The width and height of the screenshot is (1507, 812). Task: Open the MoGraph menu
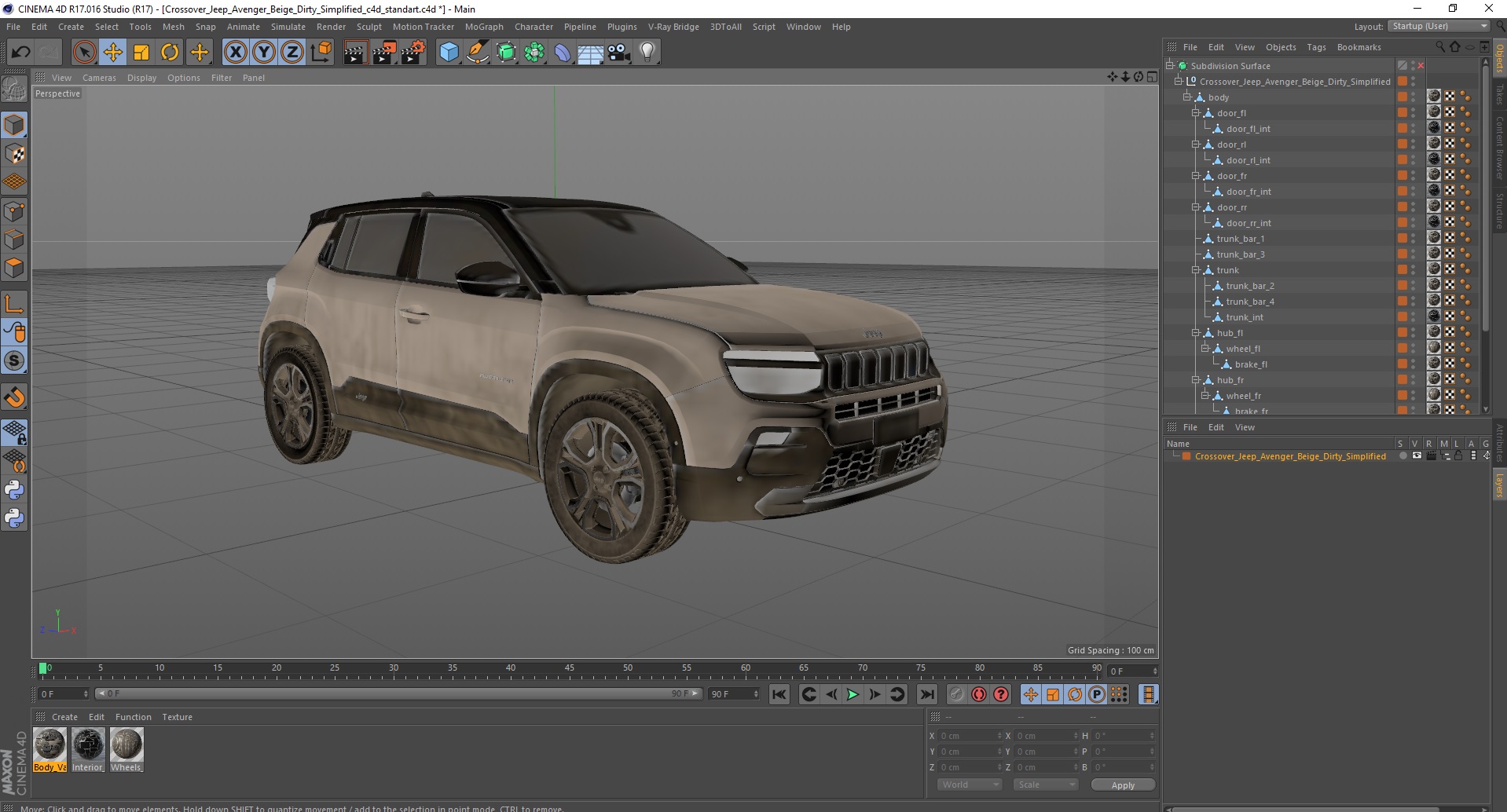(x=484, y=27)
